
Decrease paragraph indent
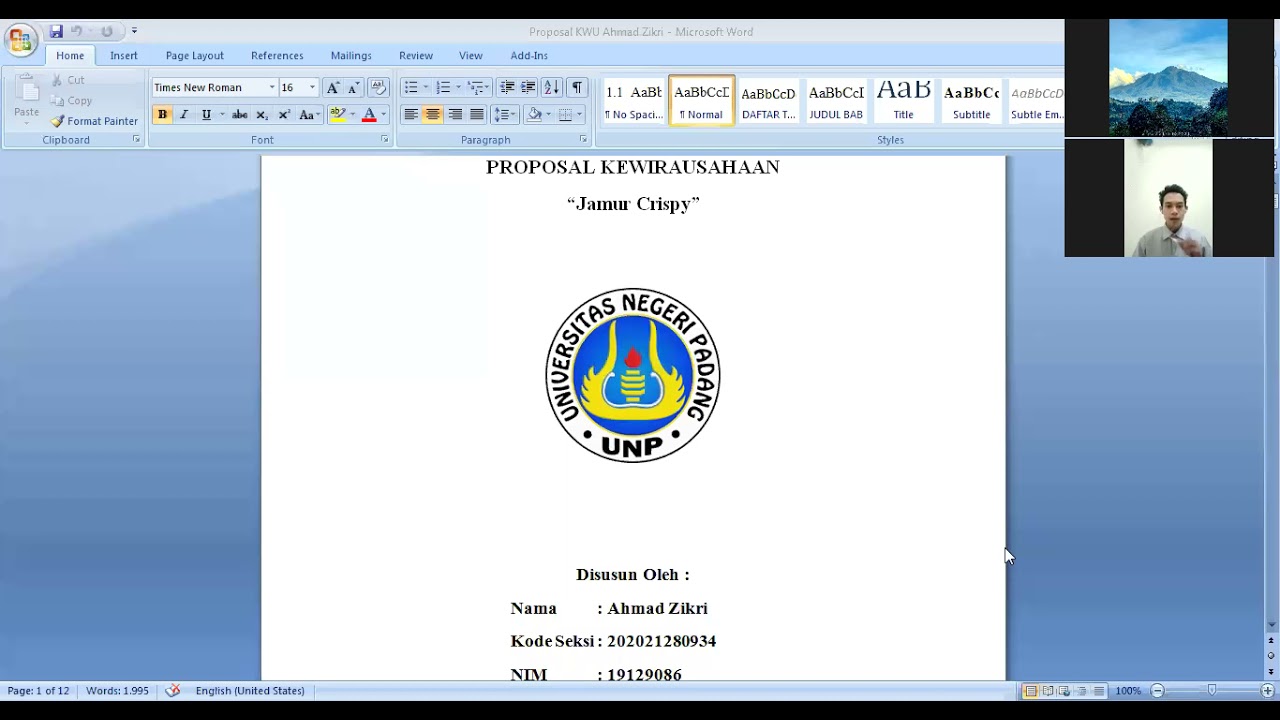tap(507, 87)
